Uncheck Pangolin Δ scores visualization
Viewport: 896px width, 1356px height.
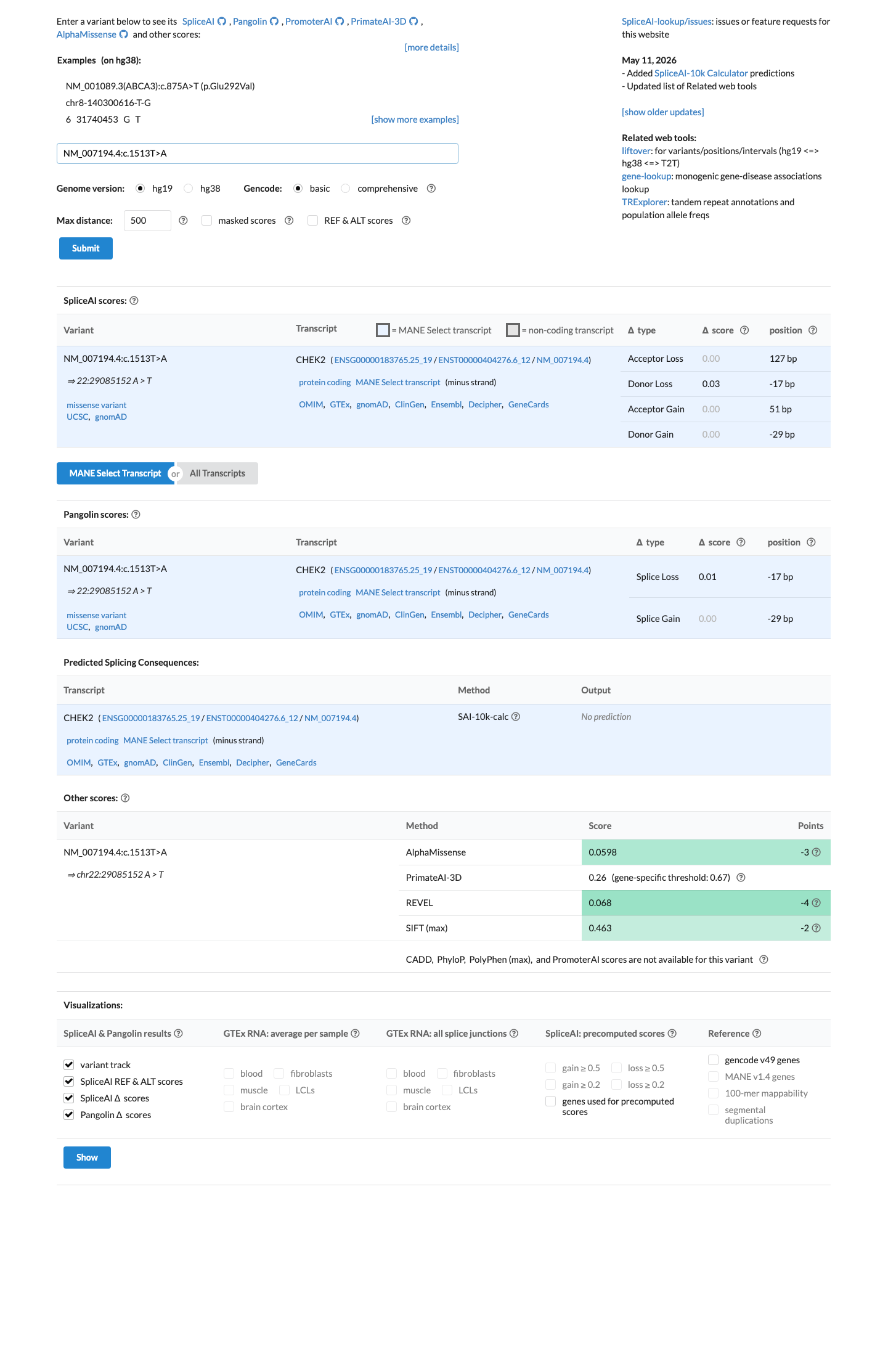tap(69, 1115)
